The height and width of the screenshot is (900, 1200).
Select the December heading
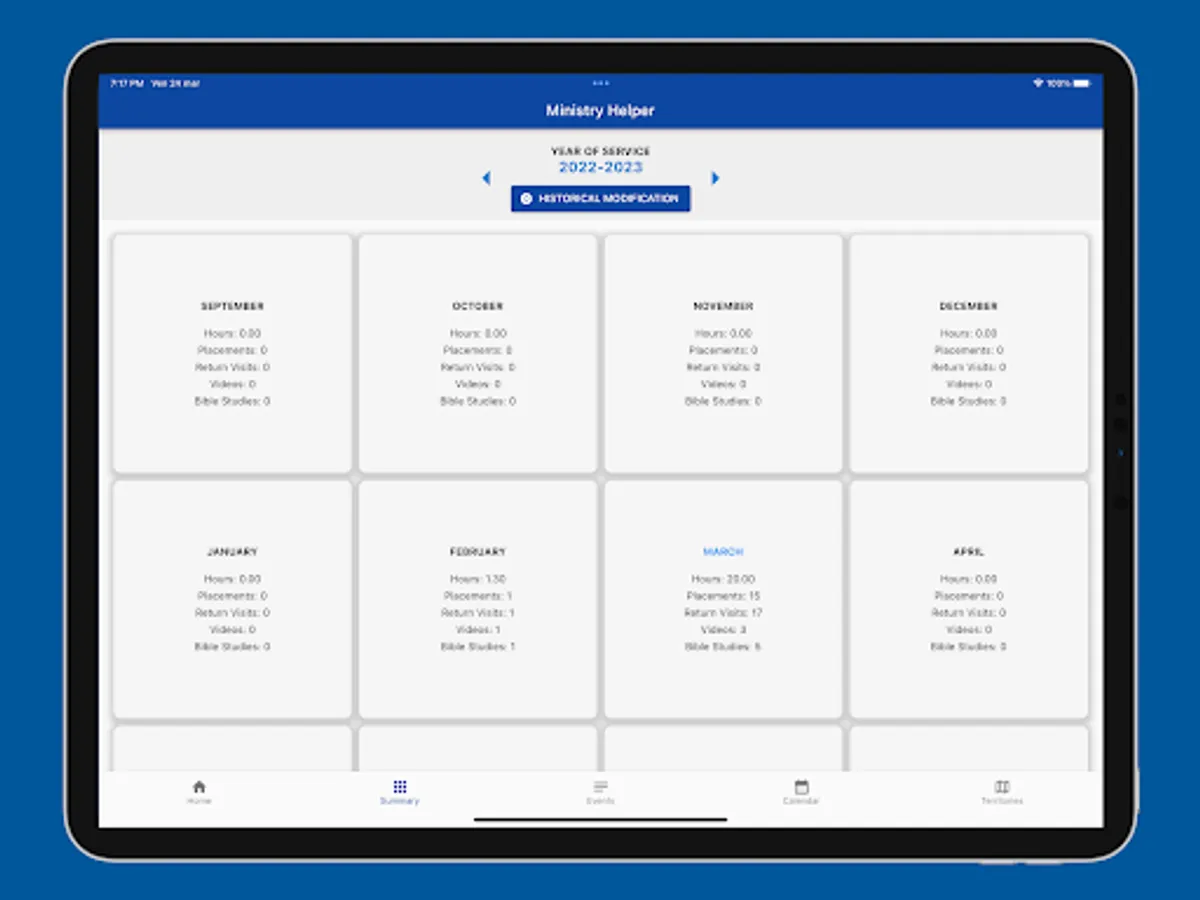968,306
